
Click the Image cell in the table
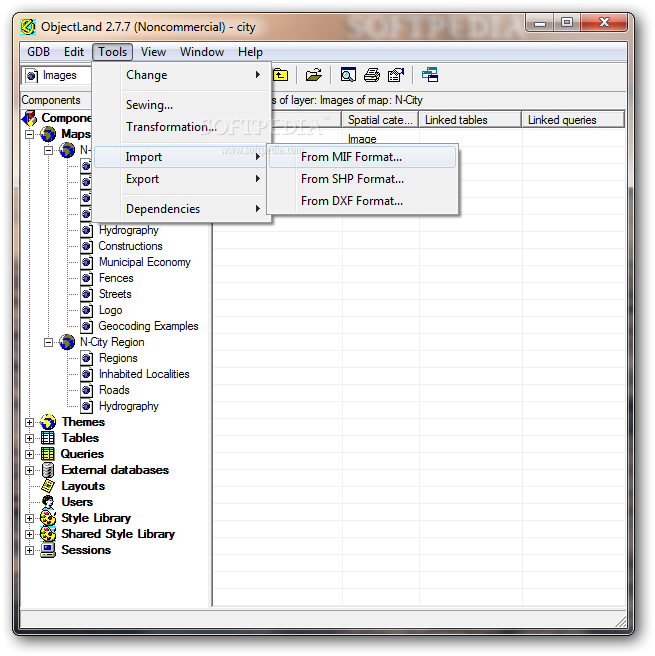click(x=362, y=138)
